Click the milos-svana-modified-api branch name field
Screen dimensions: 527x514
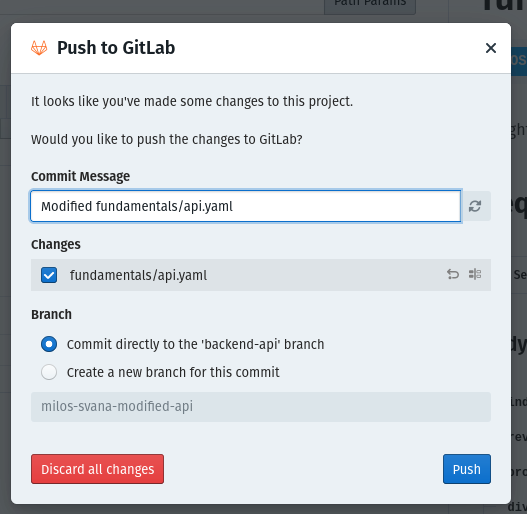(x=261, y=407)
